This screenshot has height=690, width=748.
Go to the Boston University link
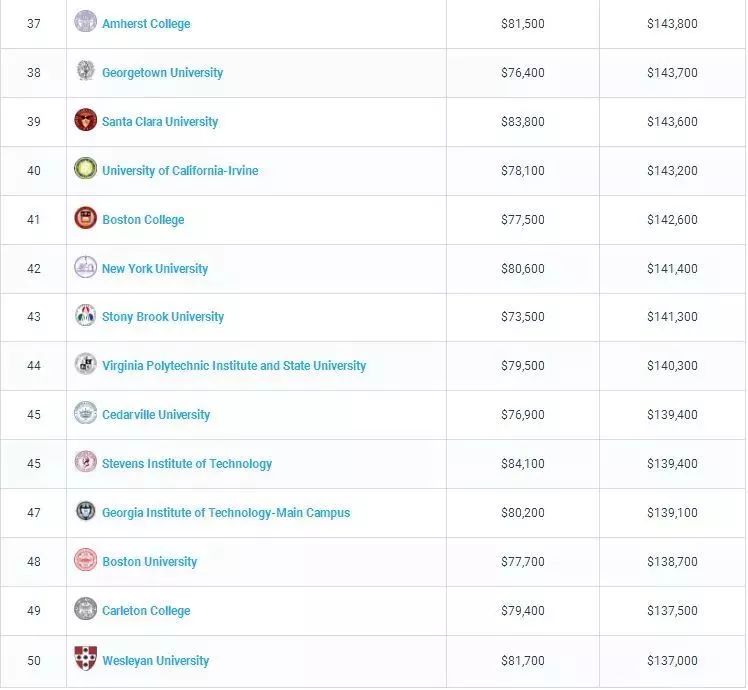pyautogui.click(x=150, y=562)
